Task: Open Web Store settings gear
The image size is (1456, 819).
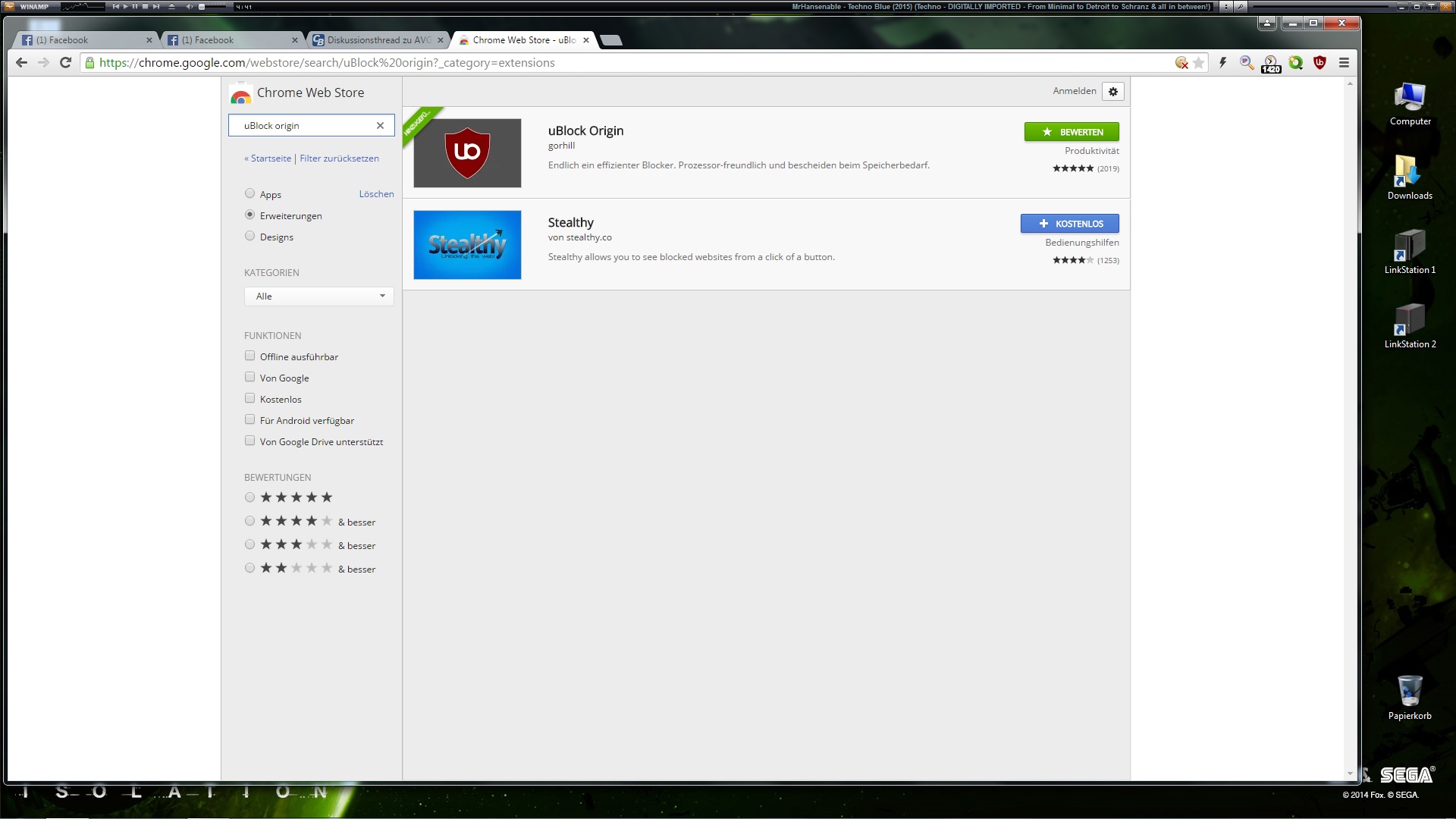Action: (1112, 92)
